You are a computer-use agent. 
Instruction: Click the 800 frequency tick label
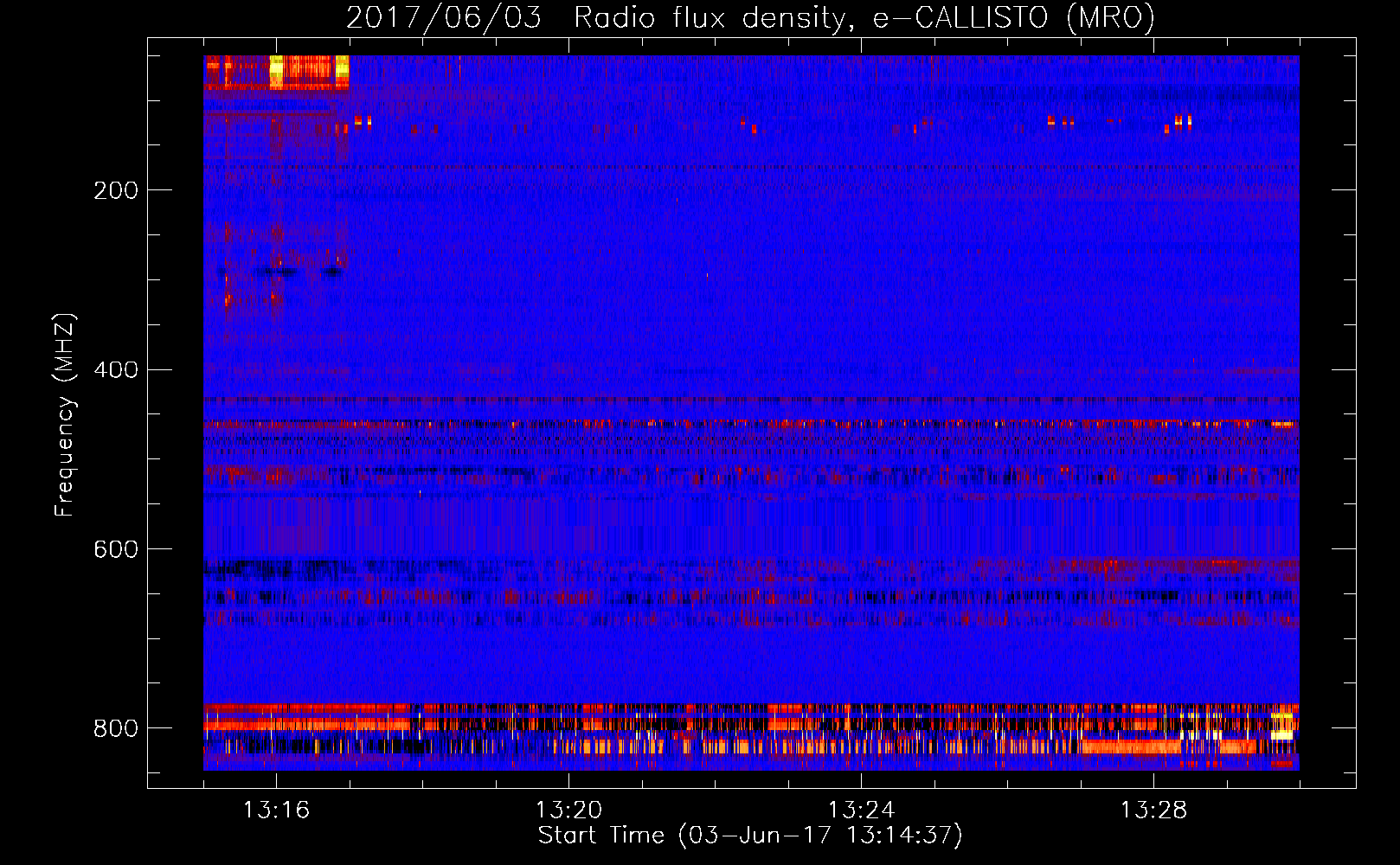tap(116, 728)
